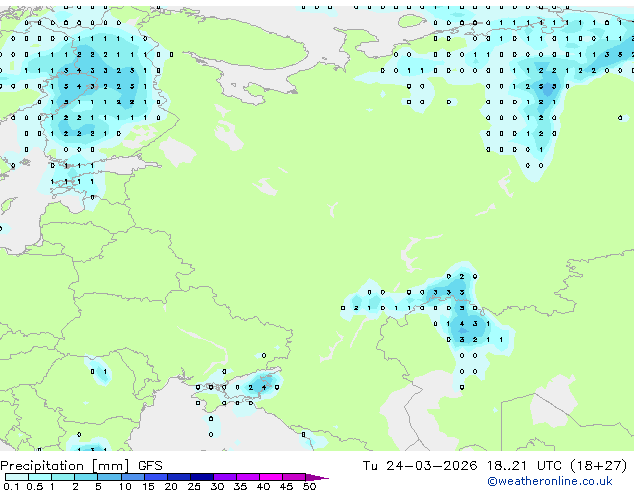
Task: Select the 2–5 mm legend swatch
Action: (86, 477)
